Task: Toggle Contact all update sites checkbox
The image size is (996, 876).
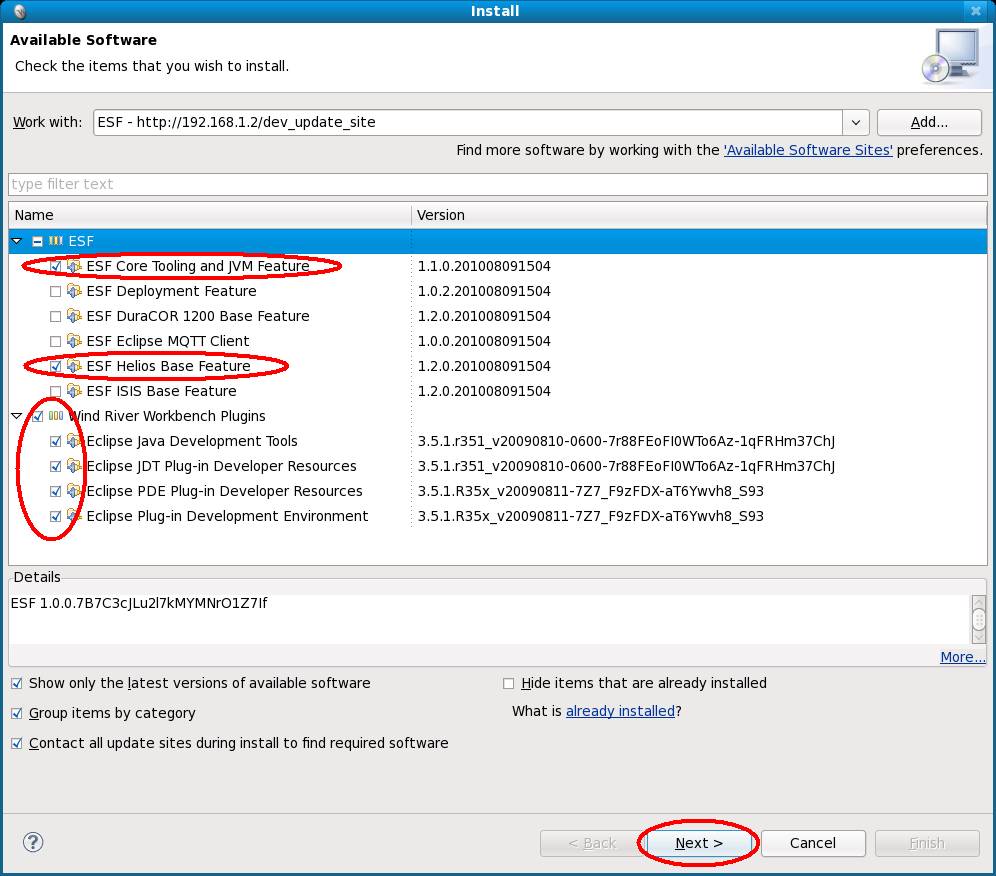Action: (x=17, y=743)
